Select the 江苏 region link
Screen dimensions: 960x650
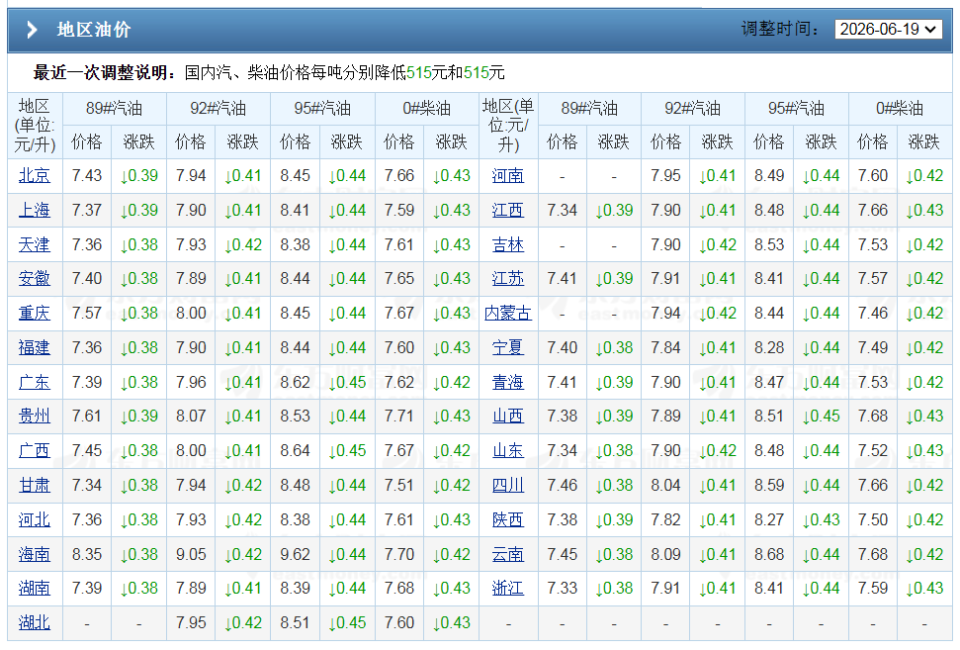508,278
